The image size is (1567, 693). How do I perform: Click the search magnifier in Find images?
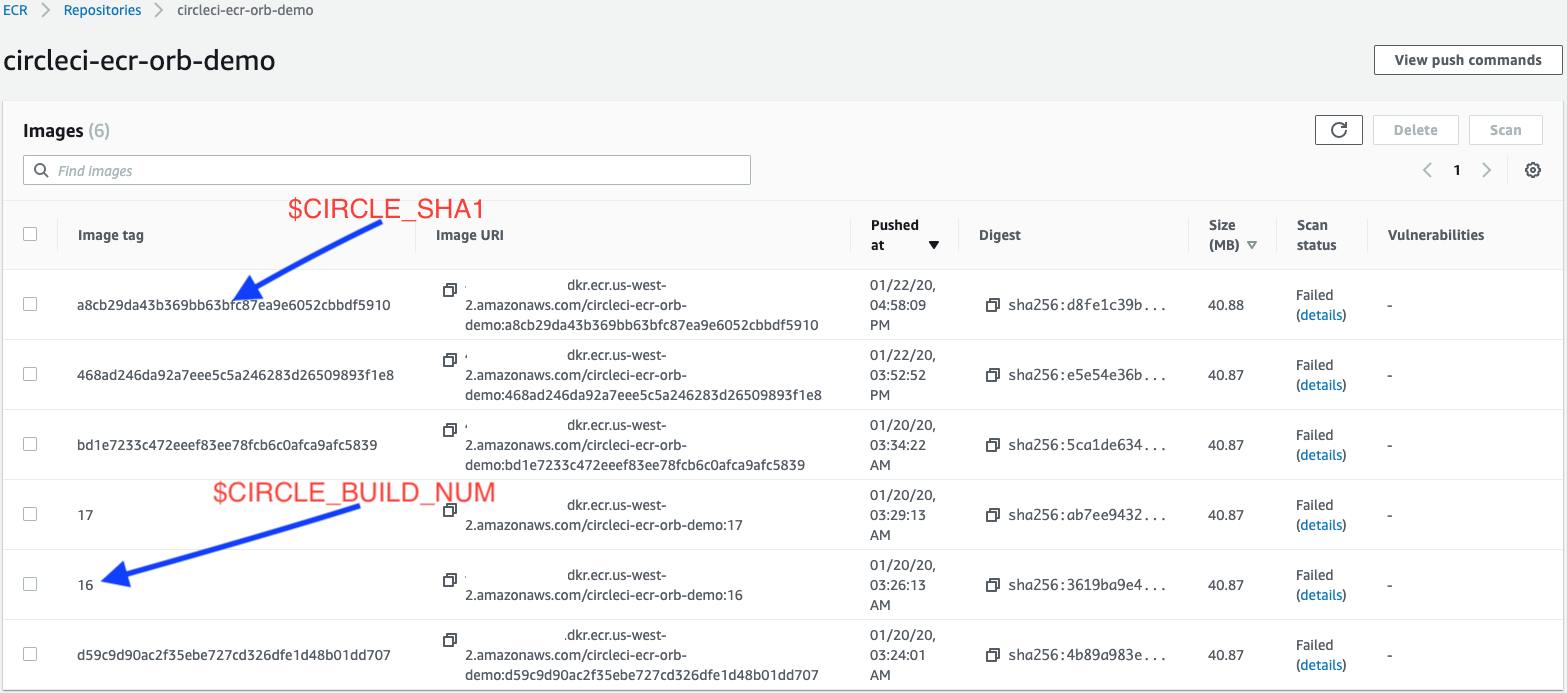(x=40, y=170)
